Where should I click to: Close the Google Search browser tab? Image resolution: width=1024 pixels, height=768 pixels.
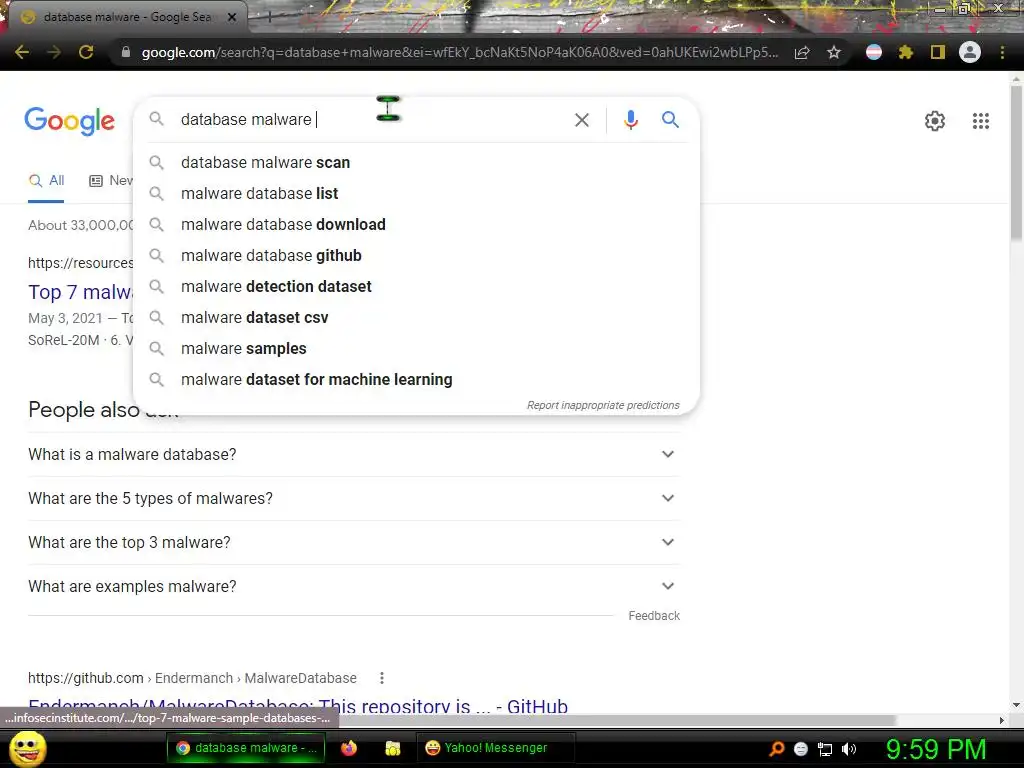click(x=232, y=18)
